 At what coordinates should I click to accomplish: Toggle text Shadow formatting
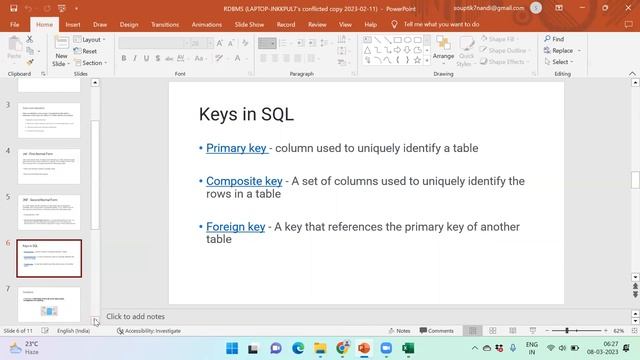pos(158,58)
